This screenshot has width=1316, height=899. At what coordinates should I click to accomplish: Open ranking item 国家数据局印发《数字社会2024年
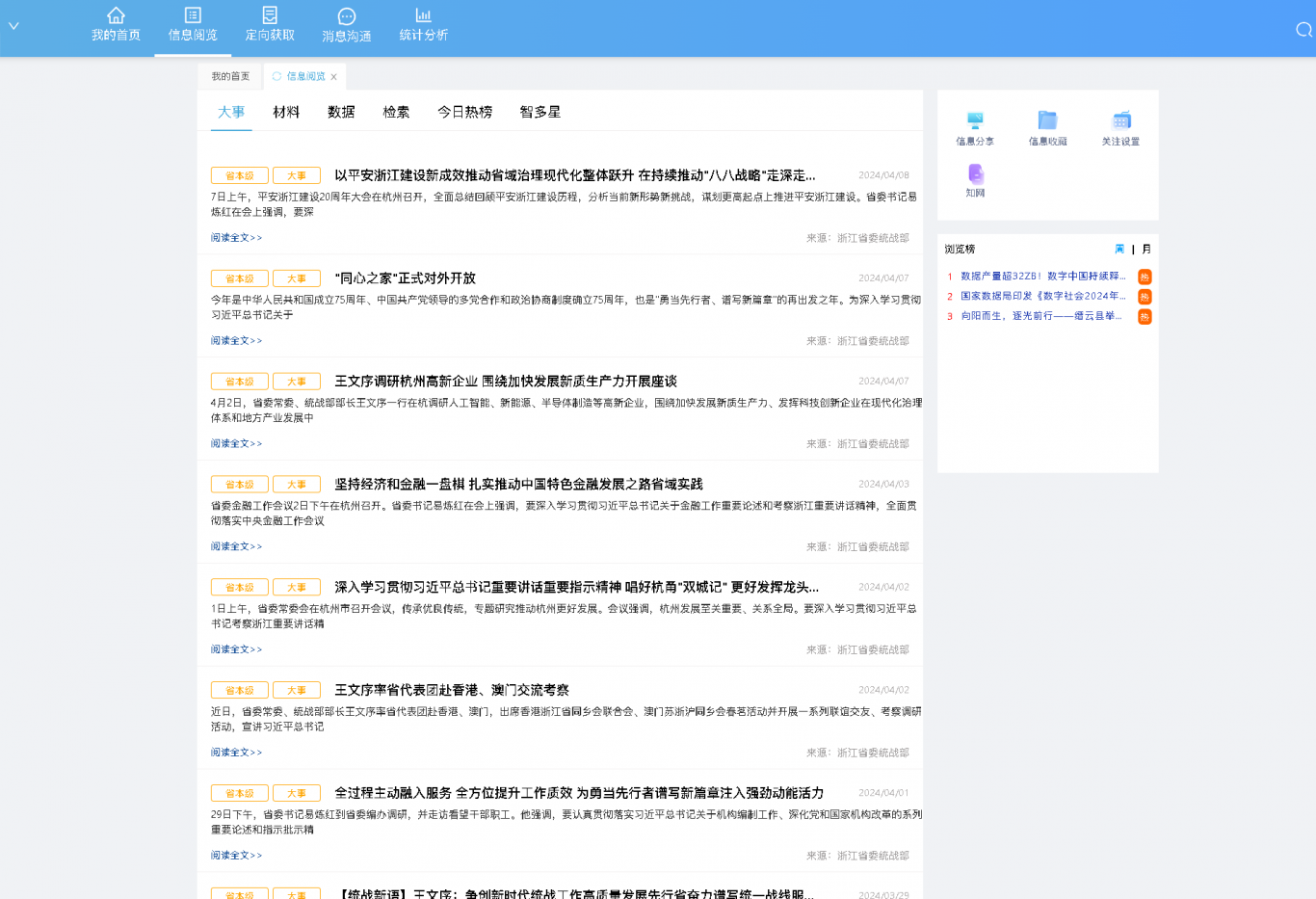point(1042,296)
